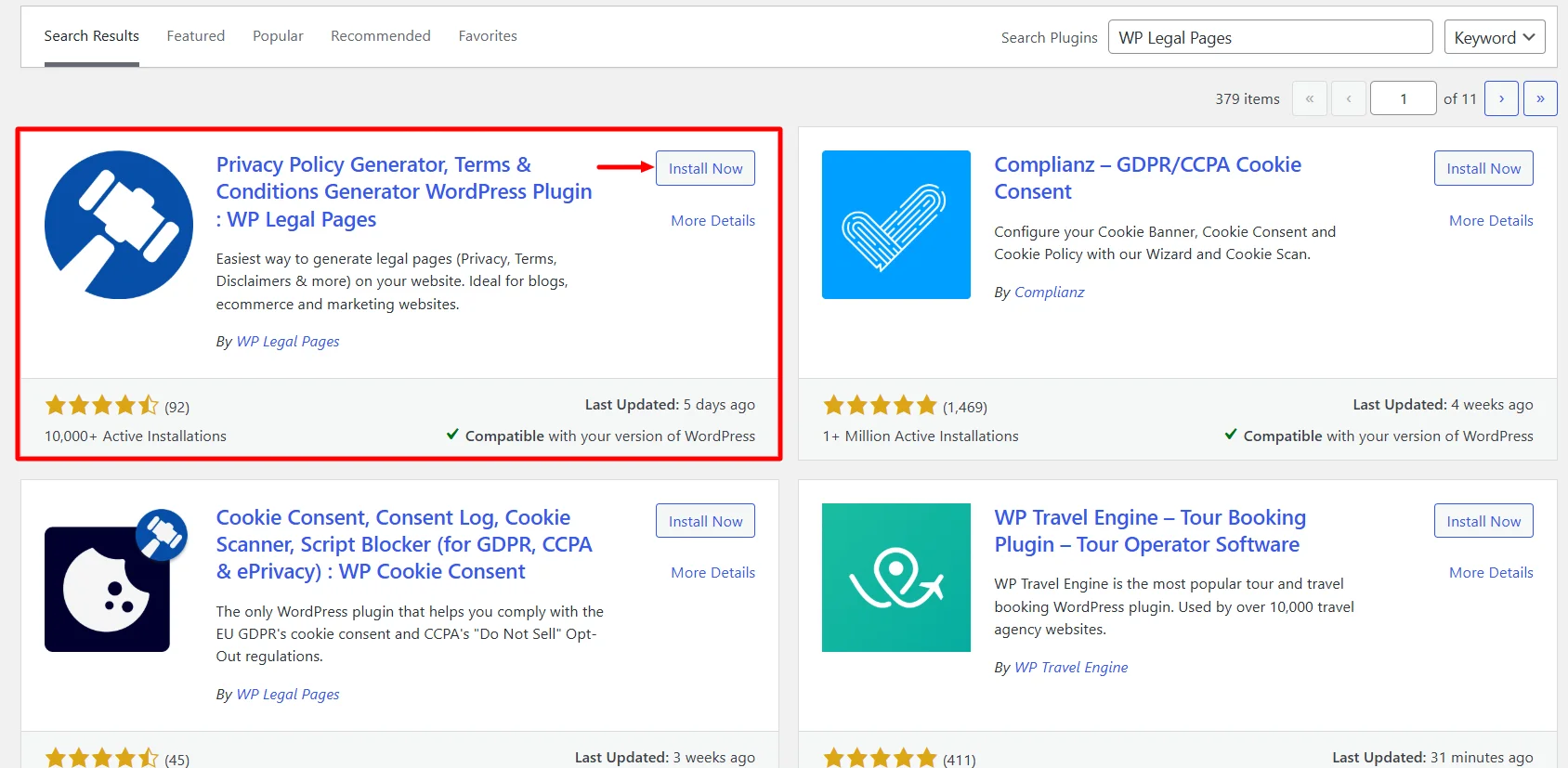Switch to the Featured tab
Screen dimensions: 1568x768
pyautogui.click(x=195, y=36)
